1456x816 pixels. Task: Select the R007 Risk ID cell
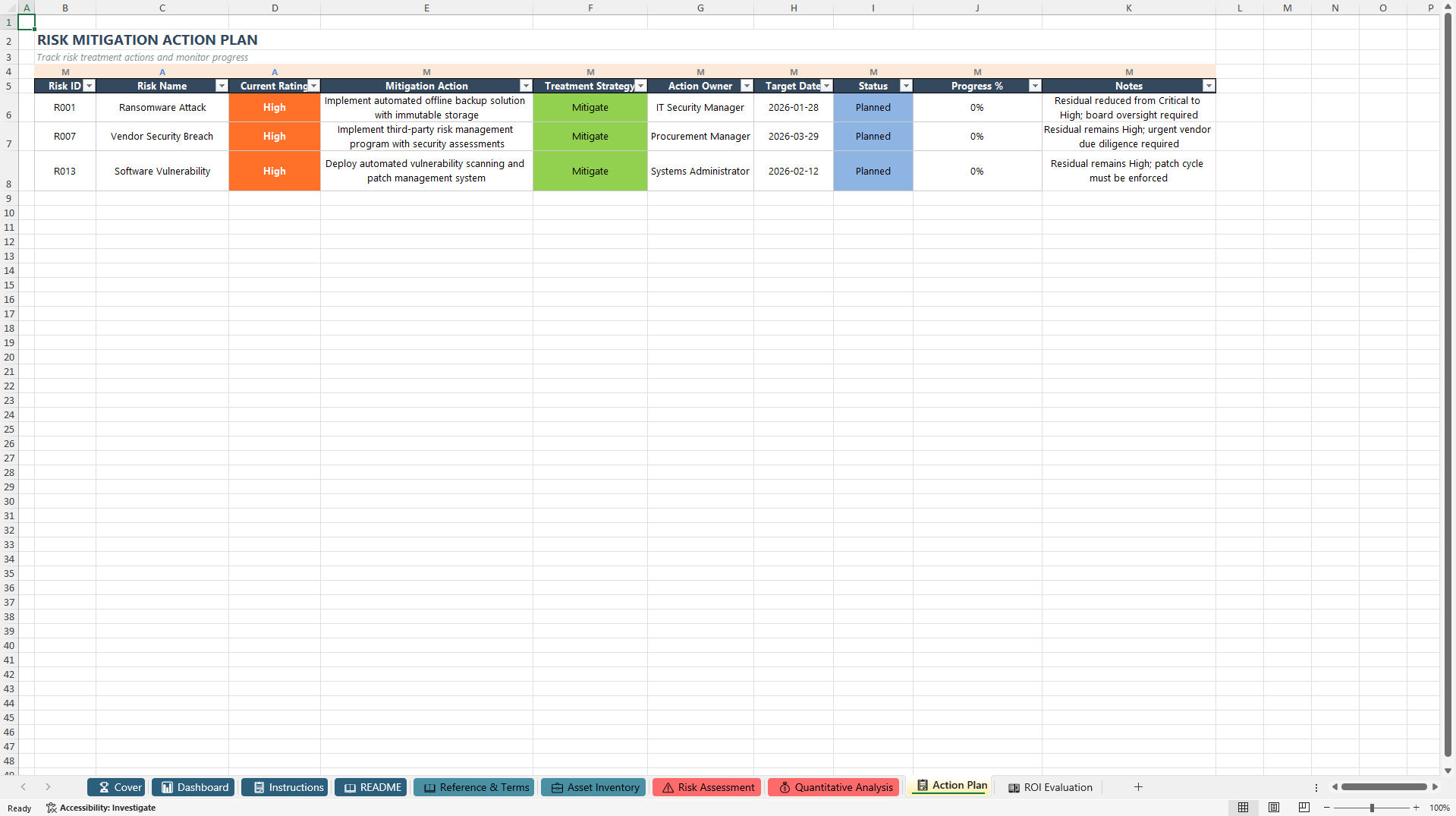pyautogui.click(x=64, y=137)
